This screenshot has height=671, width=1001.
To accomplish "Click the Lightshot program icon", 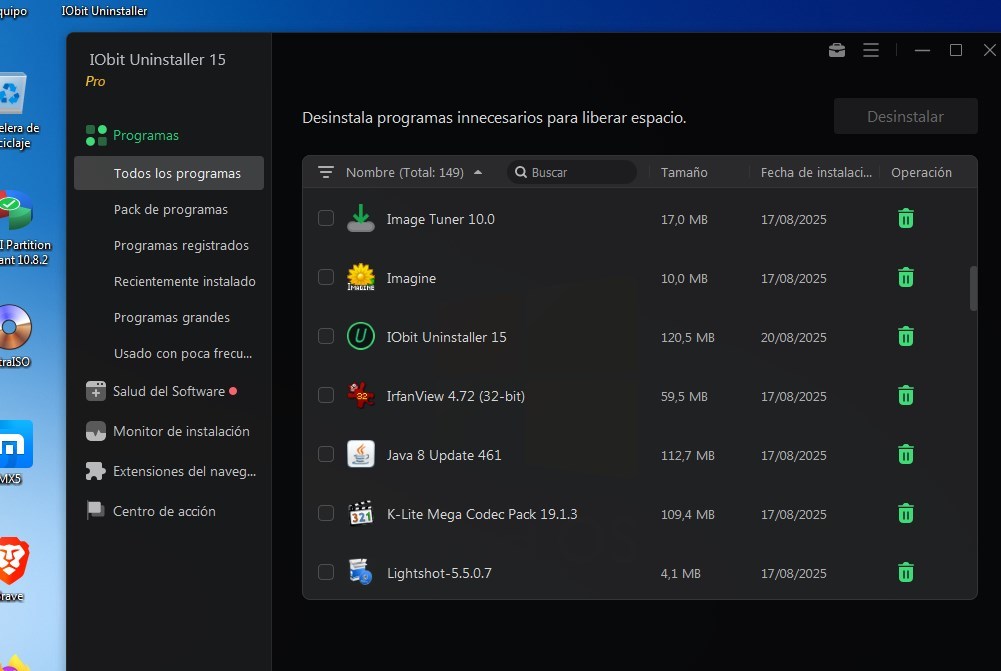I will (361, 573).
